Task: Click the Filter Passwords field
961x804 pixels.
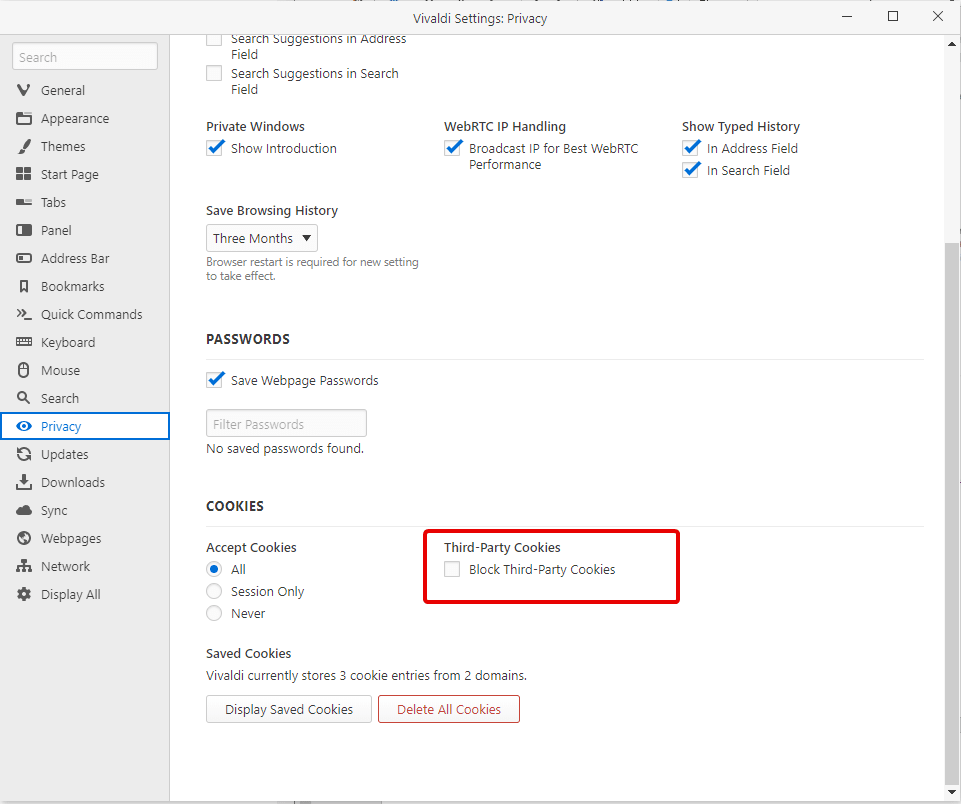Action: [x=286, y=423]
